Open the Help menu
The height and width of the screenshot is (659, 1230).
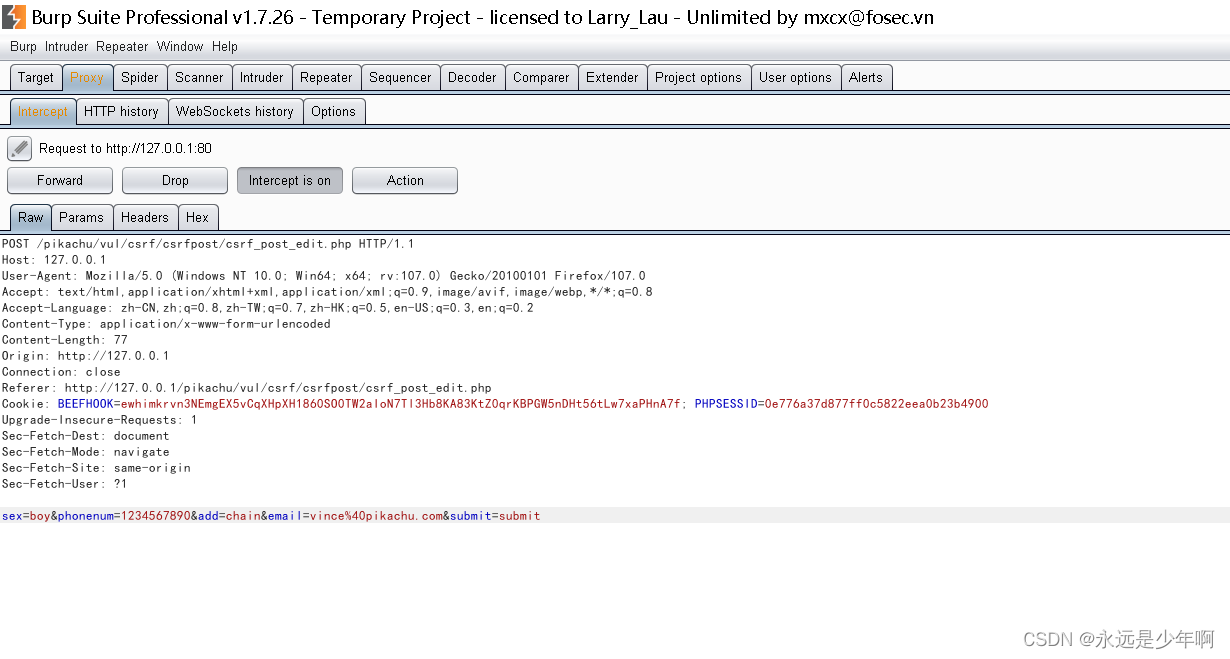[225, 46]
